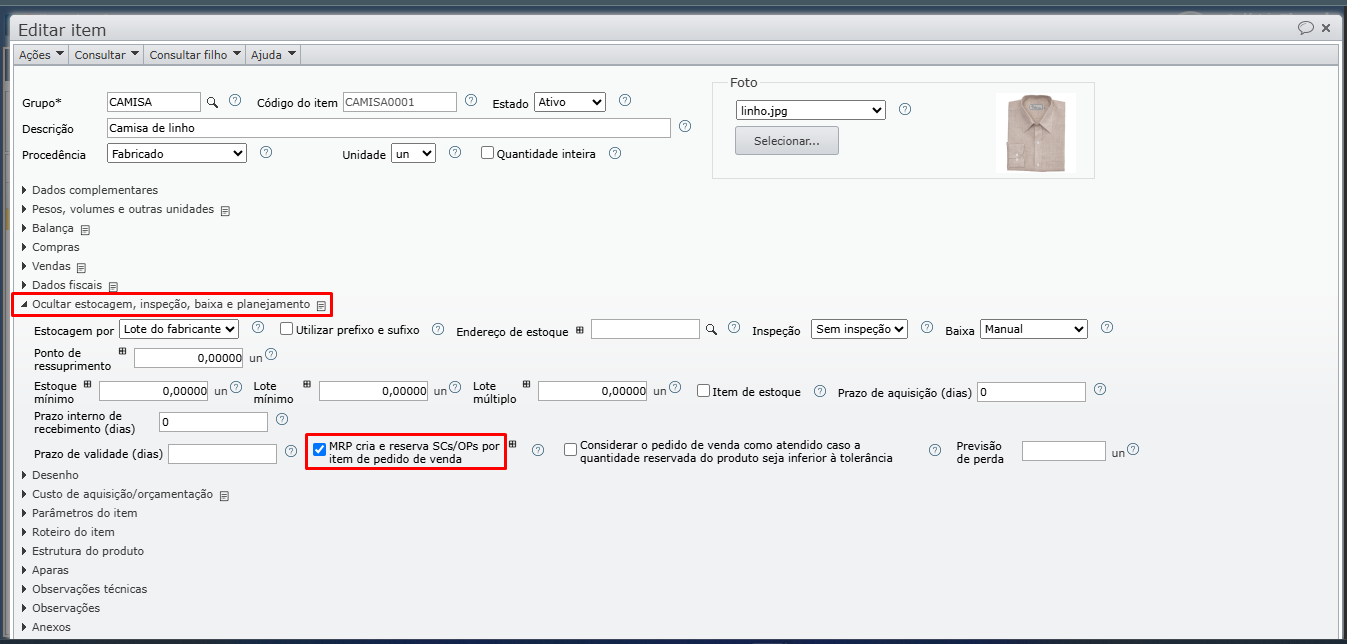
Task: Click notes icon beside Vendas
Action: (x=81, y=268)
